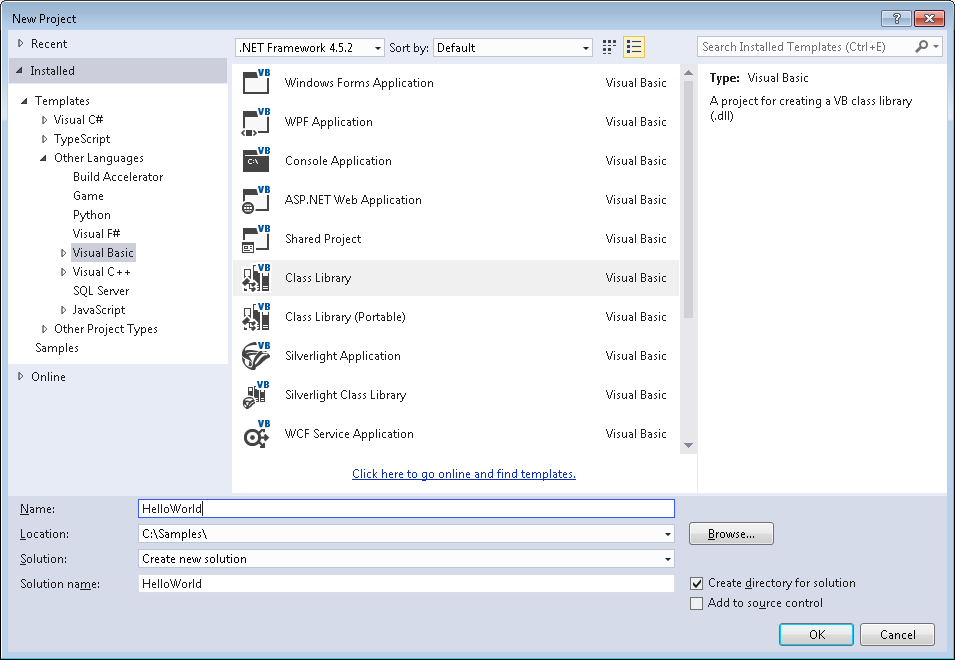This screenshot has width=955, height=660.
Task: Click the Windows Forms Application template icon
Action: (x=256, y=83)
